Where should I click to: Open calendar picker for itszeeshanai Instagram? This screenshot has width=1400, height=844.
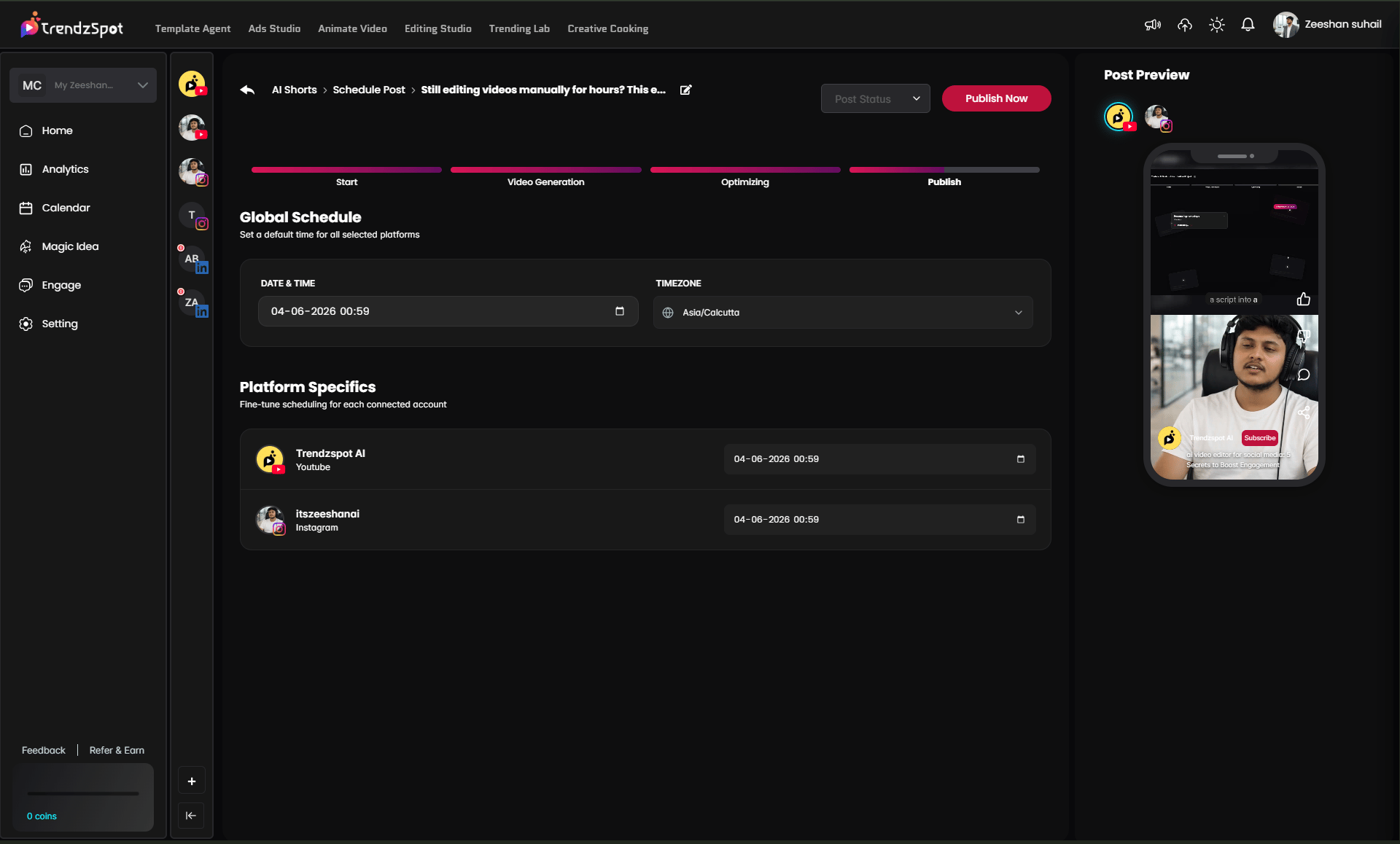pyautogui.click(x=1021, y=520)
